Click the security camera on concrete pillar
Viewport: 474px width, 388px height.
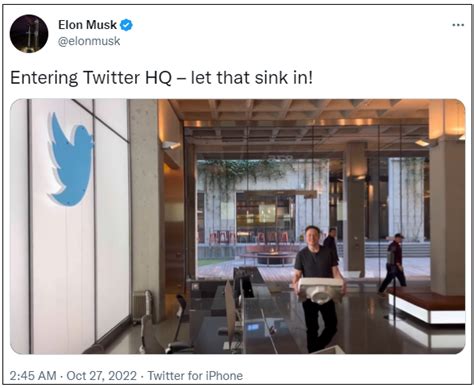[171, 145]
